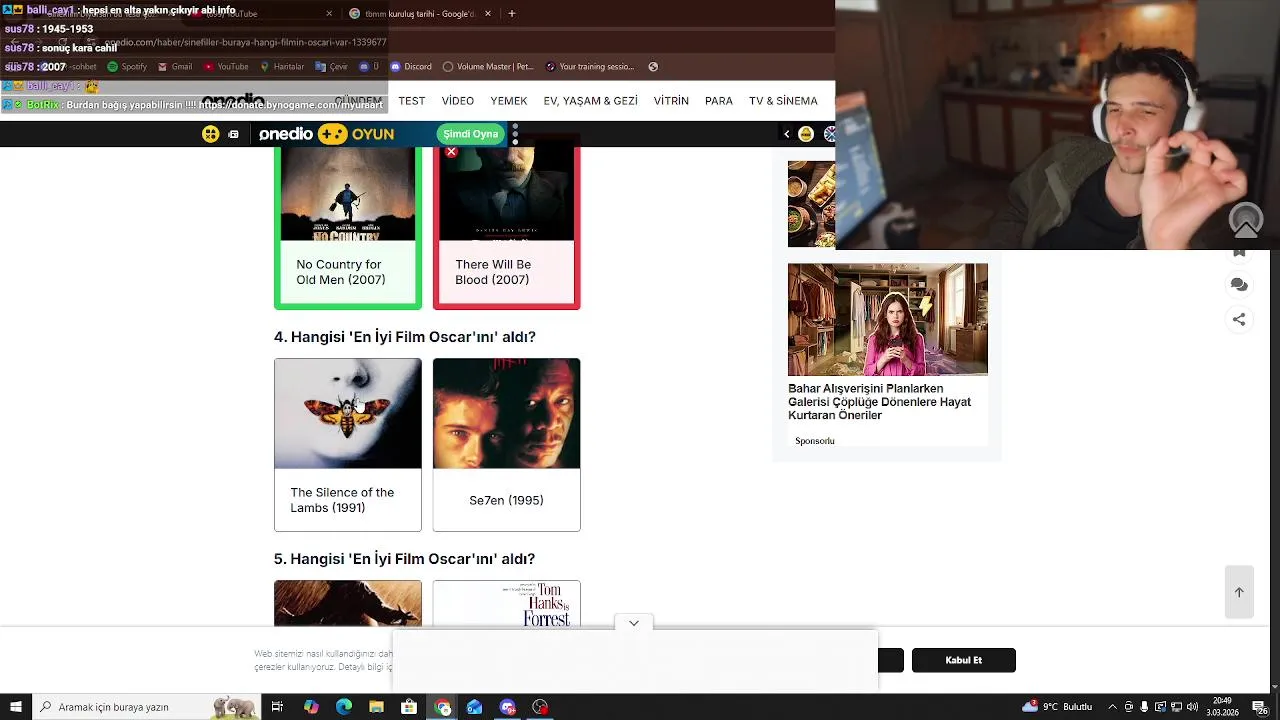Open Outlook from the taskbar
Screen dimensions: 1280x720
(475, 707)
